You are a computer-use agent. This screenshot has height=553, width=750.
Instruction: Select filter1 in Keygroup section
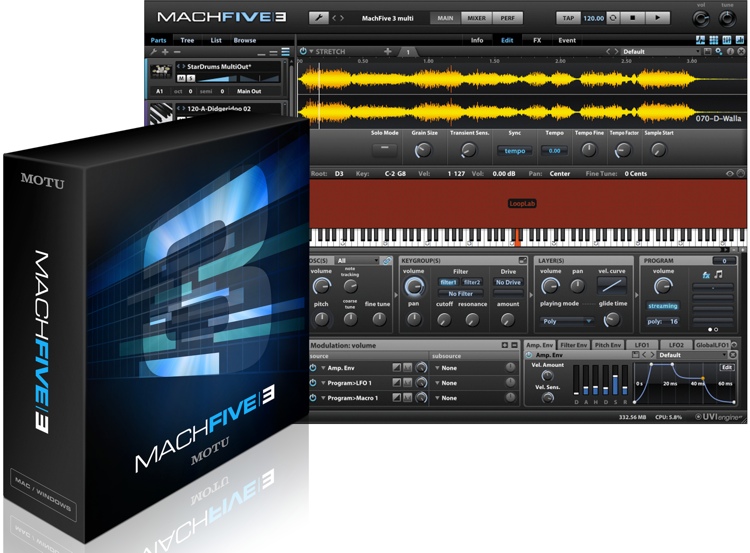point(448,282)
